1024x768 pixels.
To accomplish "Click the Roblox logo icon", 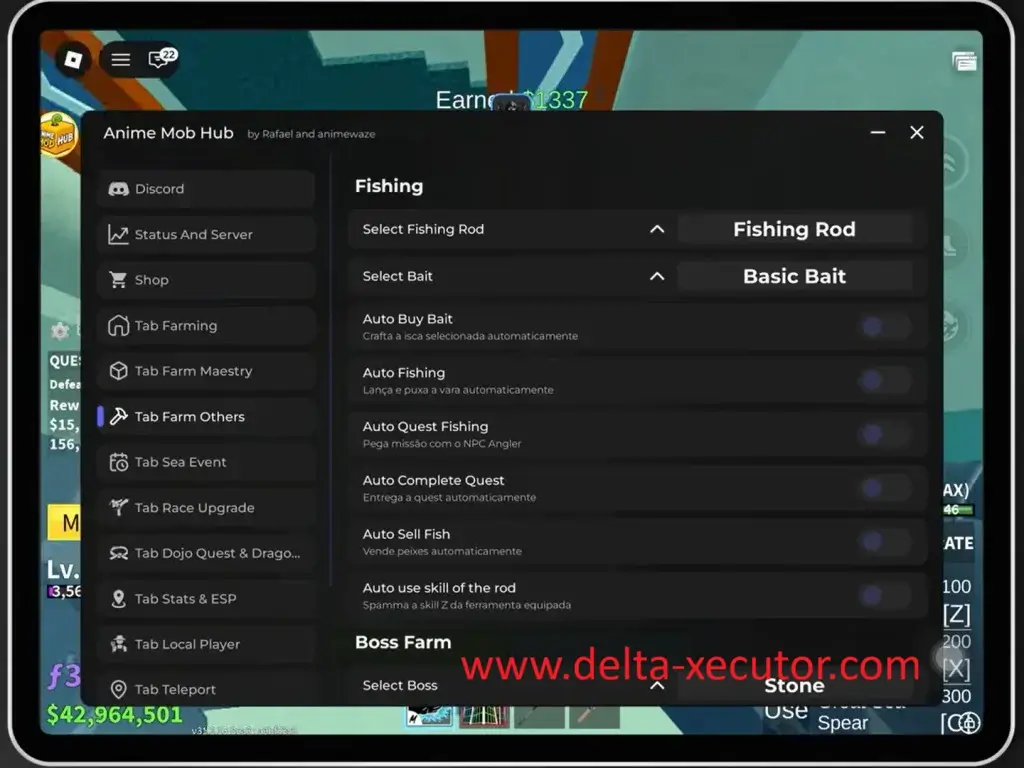I will coord(73,60).
